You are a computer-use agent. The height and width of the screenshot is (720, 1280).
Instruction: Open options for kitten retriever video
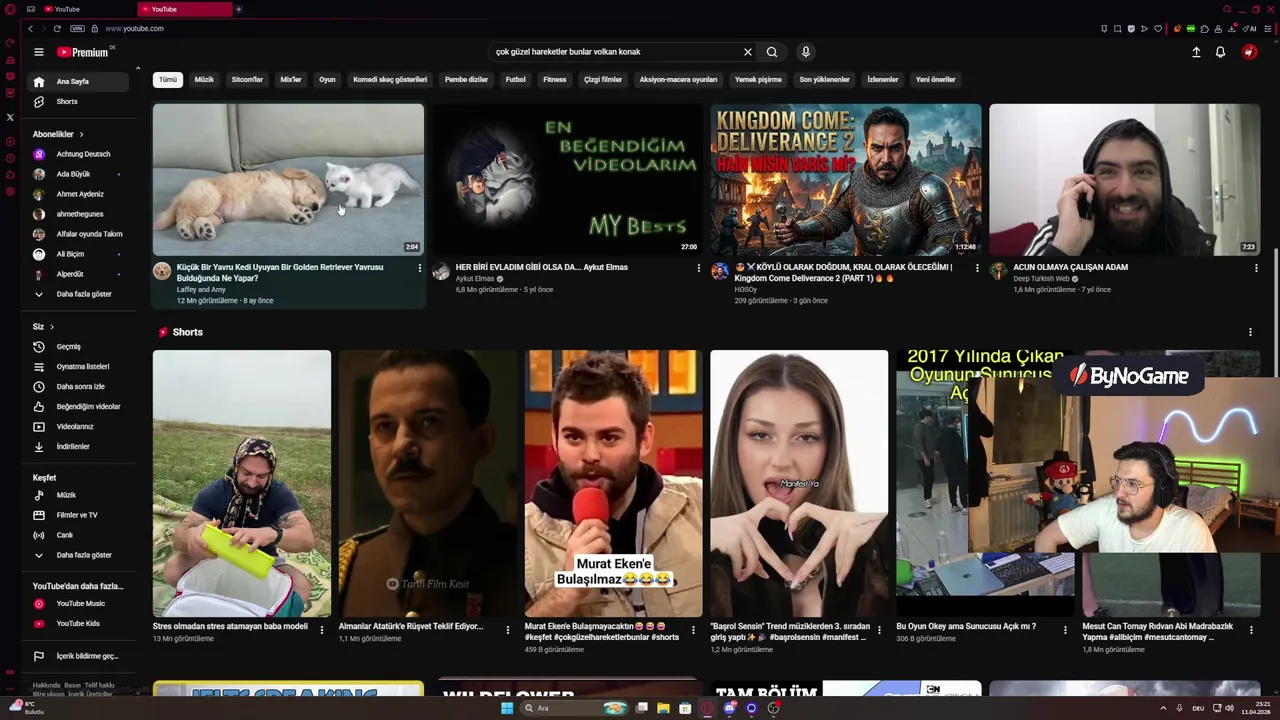coord(419,268)
